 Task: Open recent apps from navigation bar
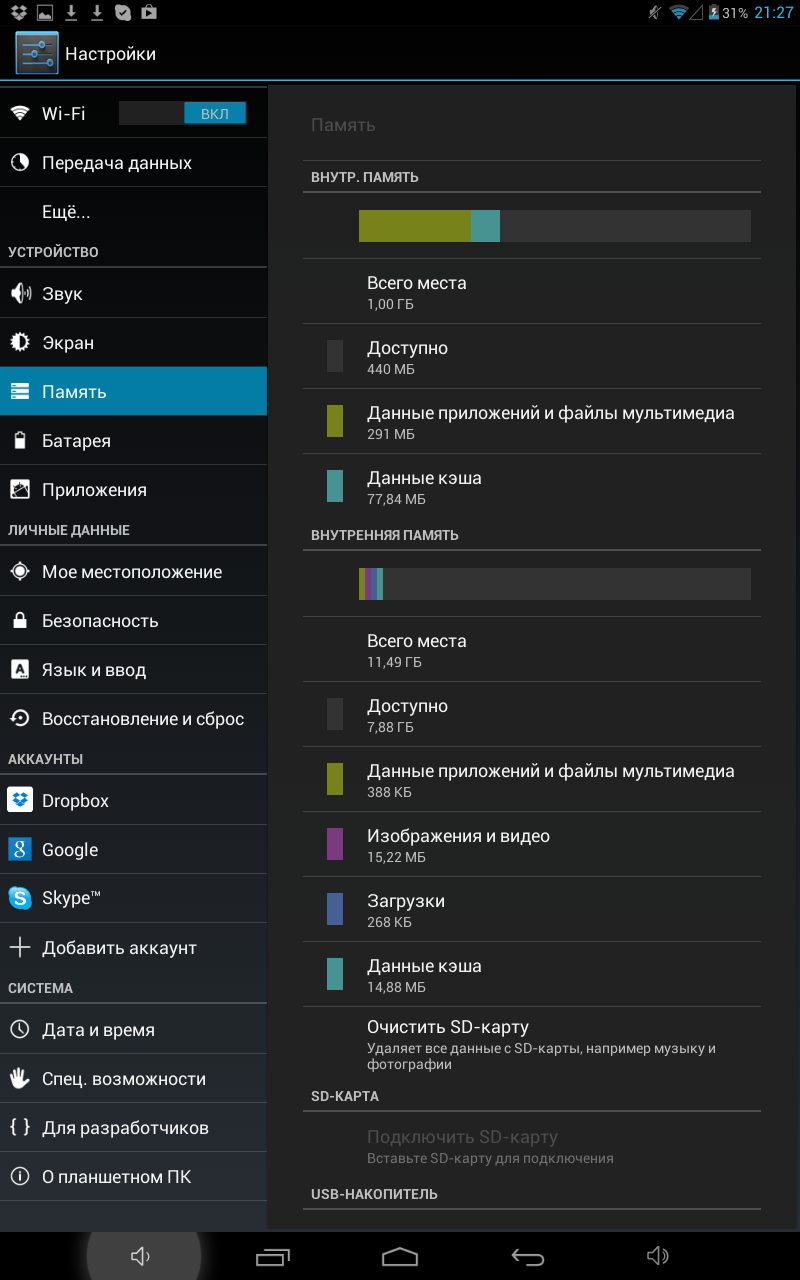pos(272,1256)
